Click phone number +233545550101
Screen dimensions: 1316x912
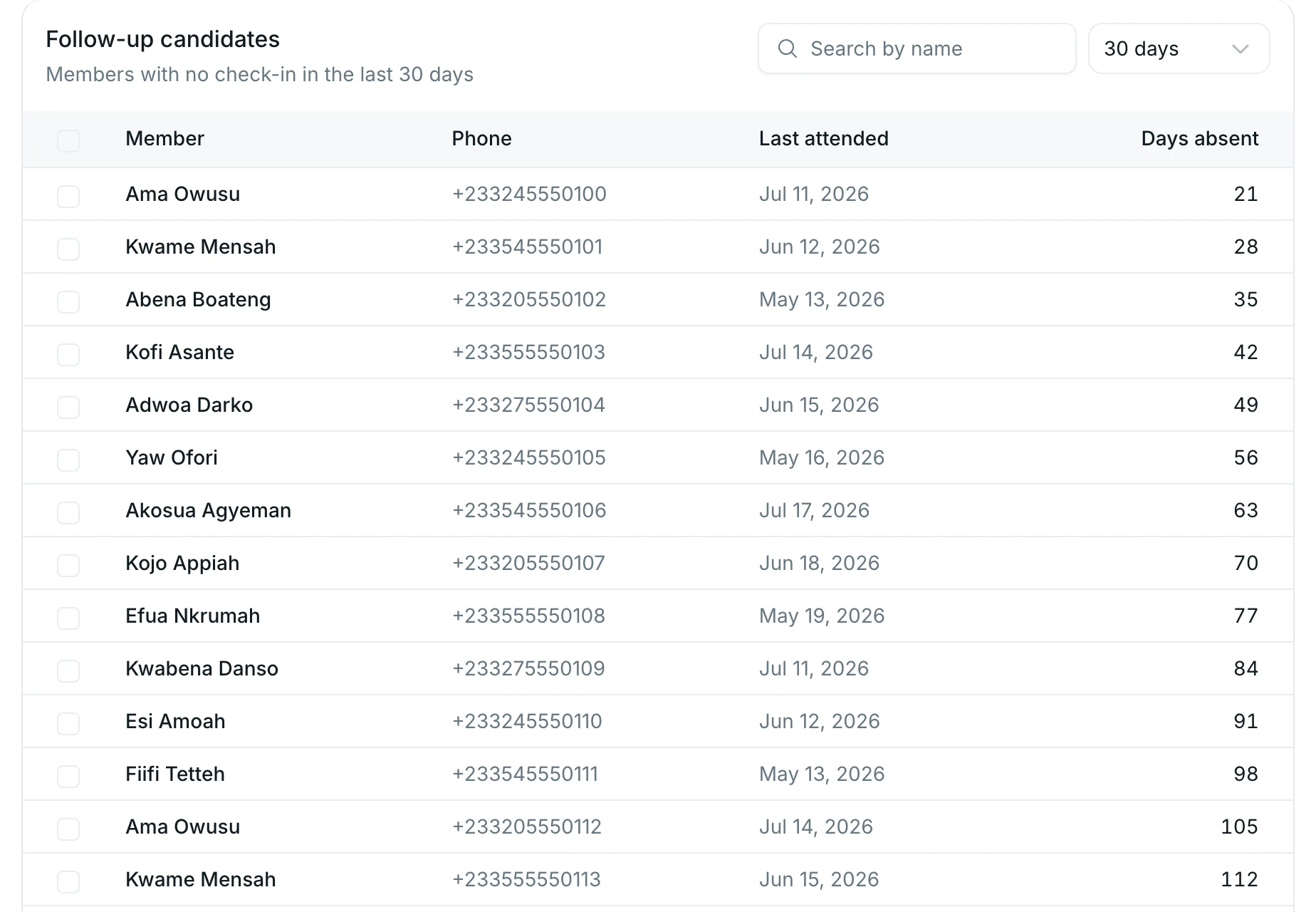click(x=527, y=247)
